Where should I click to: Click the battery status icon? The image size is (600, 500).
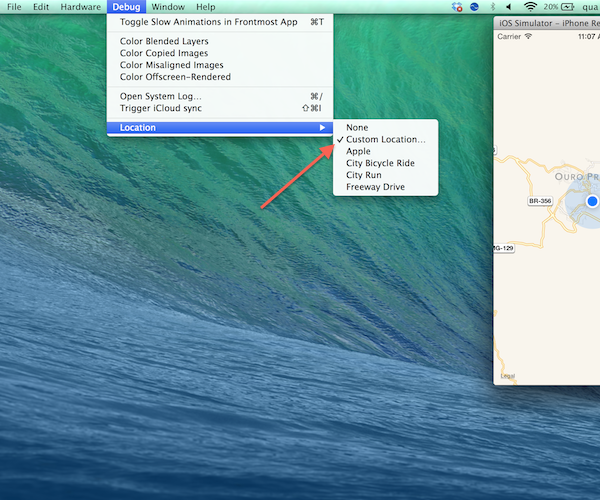point(567,7)
